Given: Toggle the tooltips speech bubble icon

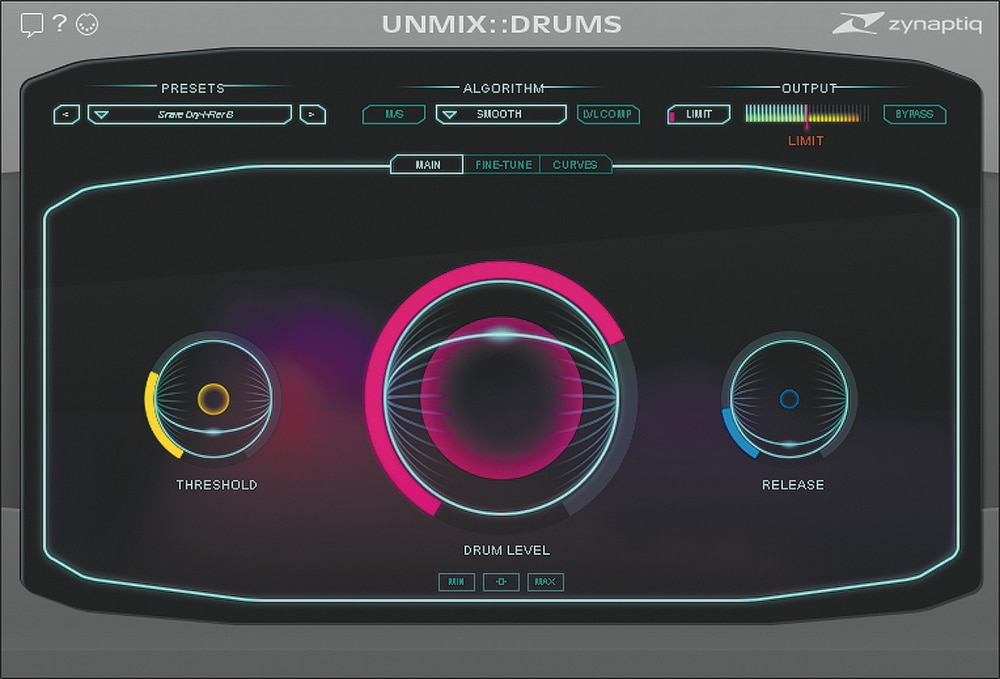Looking at the screenshot, I should point(31,25).
